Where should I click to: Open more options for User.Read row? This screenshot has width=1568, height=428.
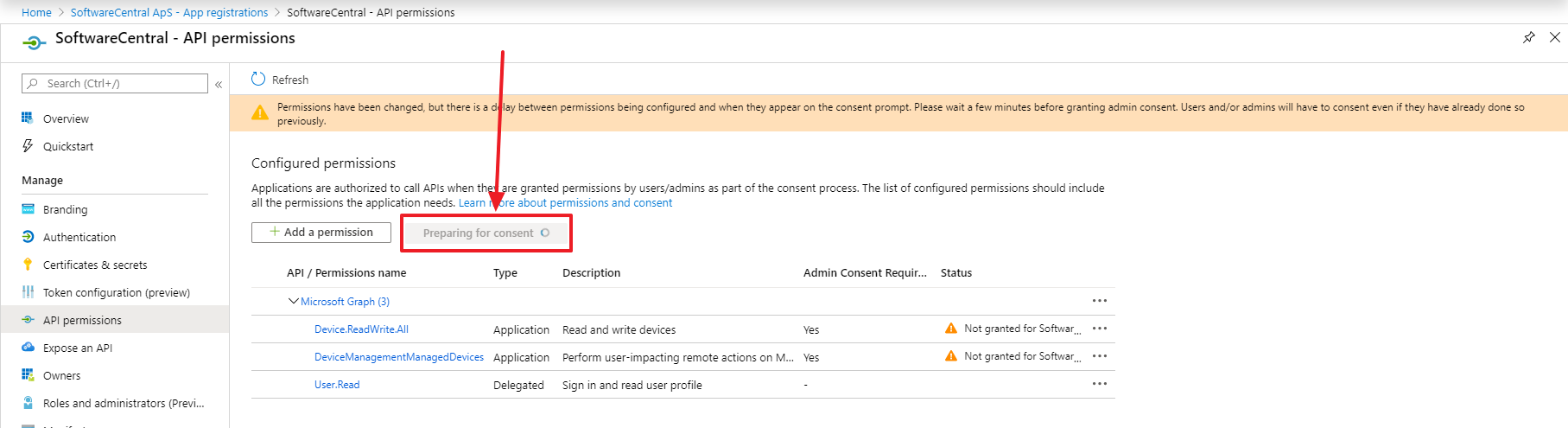[1099, 384]
